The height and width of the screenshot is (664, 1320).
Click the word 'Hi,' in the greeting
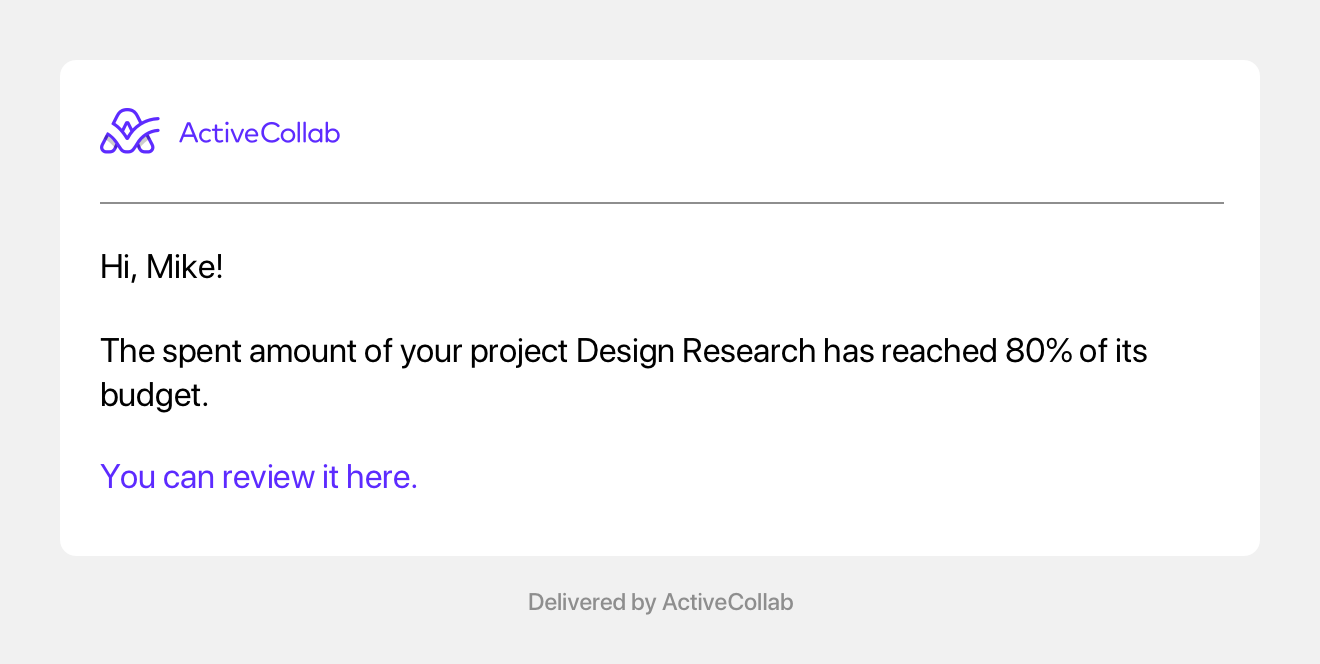119,267
